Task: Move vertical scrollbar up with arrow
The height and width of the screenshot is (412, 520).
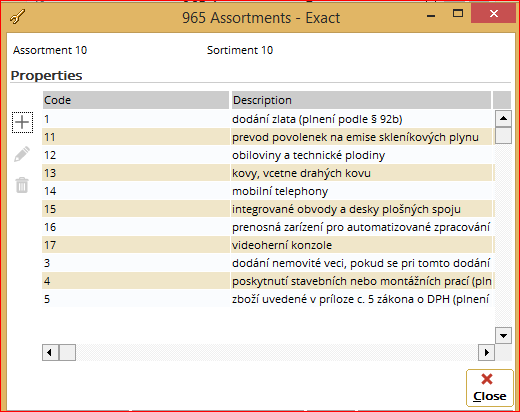Action: (503, 118)
